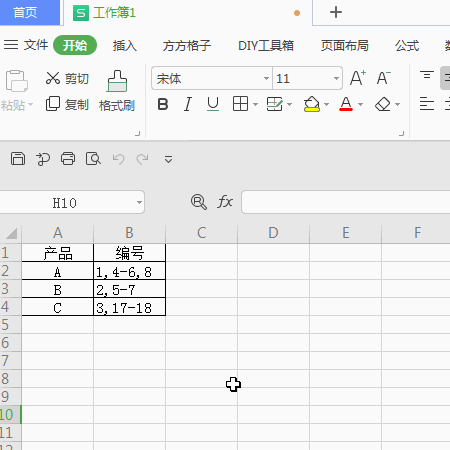Click the undo arrow
Image resolution: width=450 pixels, height=450 pixels.
(x=118, y=159)
